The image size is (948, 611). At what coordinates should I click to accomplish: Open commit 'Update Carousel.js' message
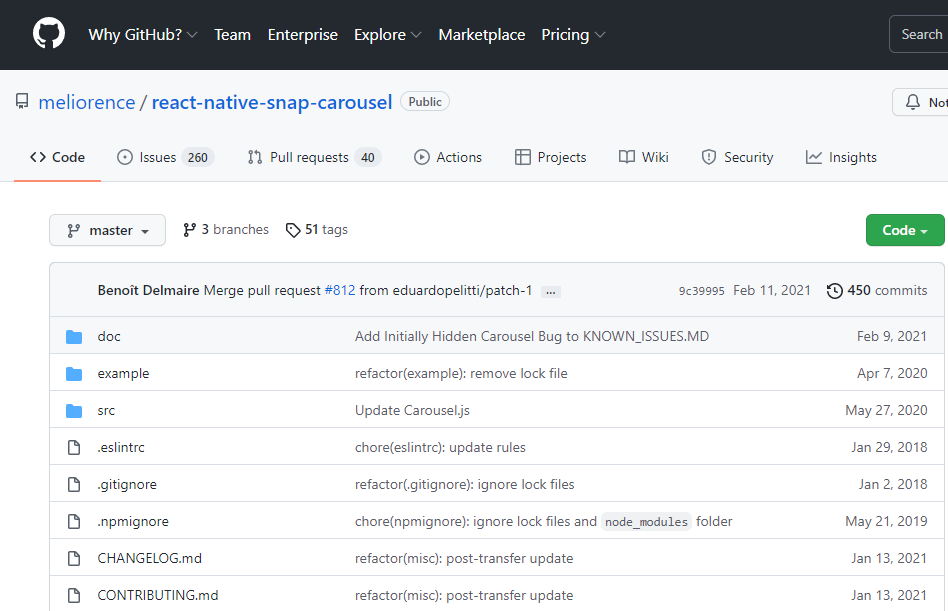(412, 410)
